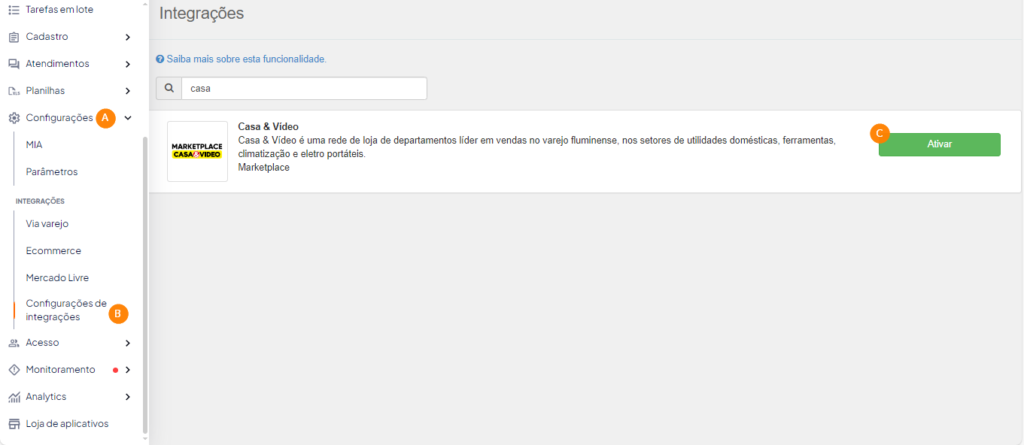Click the Configurações gear icon
This screenshot has height=445, width=1024.
click(x=13, y=118)
